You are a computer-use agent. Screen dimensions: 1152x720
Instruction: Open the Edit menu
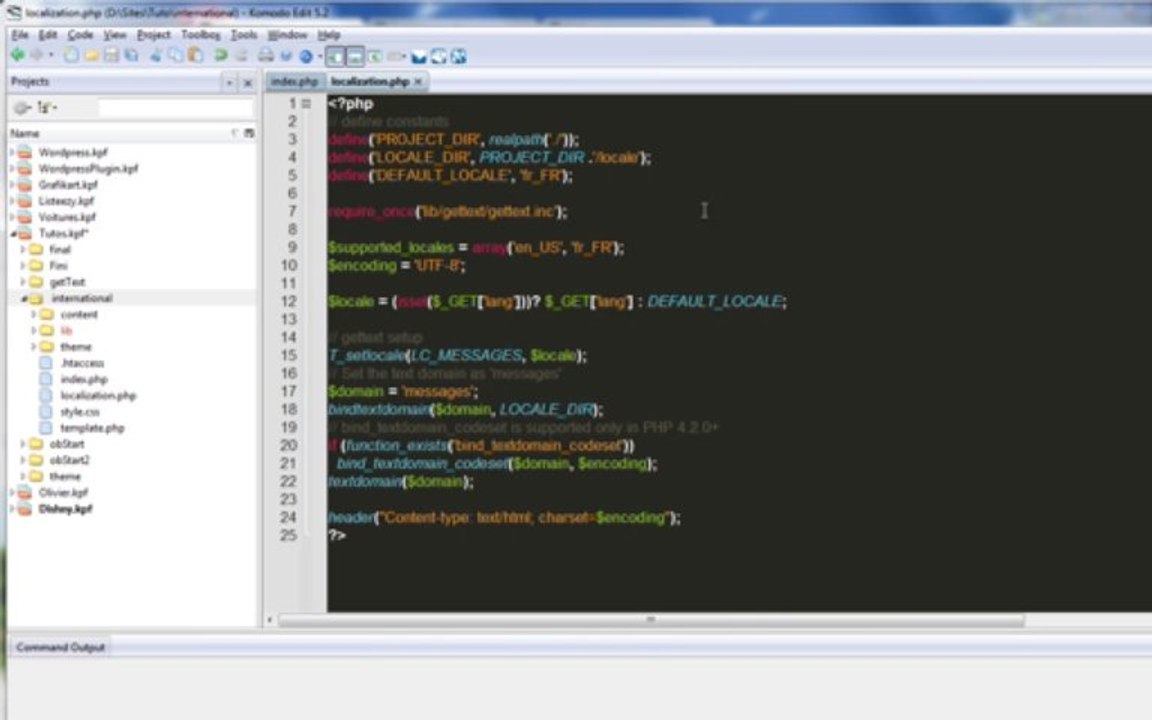tap(48, 35)
